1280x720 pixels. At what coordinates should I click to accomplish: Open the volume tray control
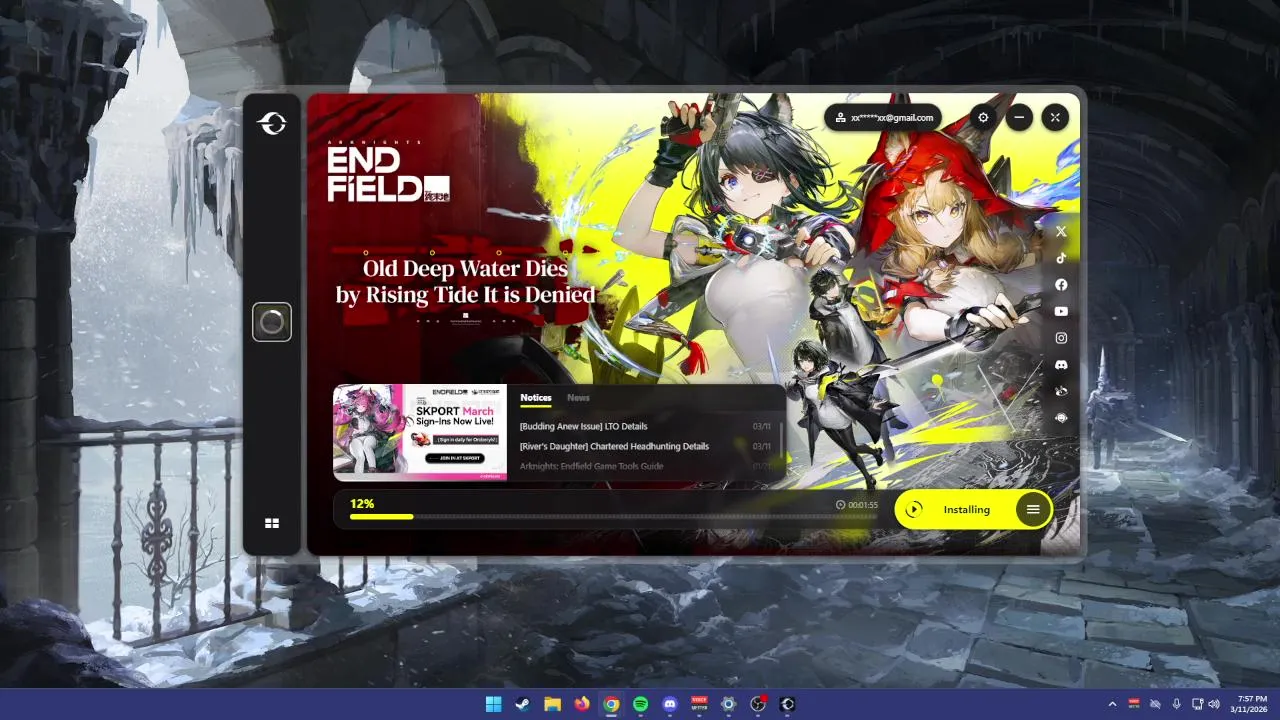click(x=1214, y=704)
